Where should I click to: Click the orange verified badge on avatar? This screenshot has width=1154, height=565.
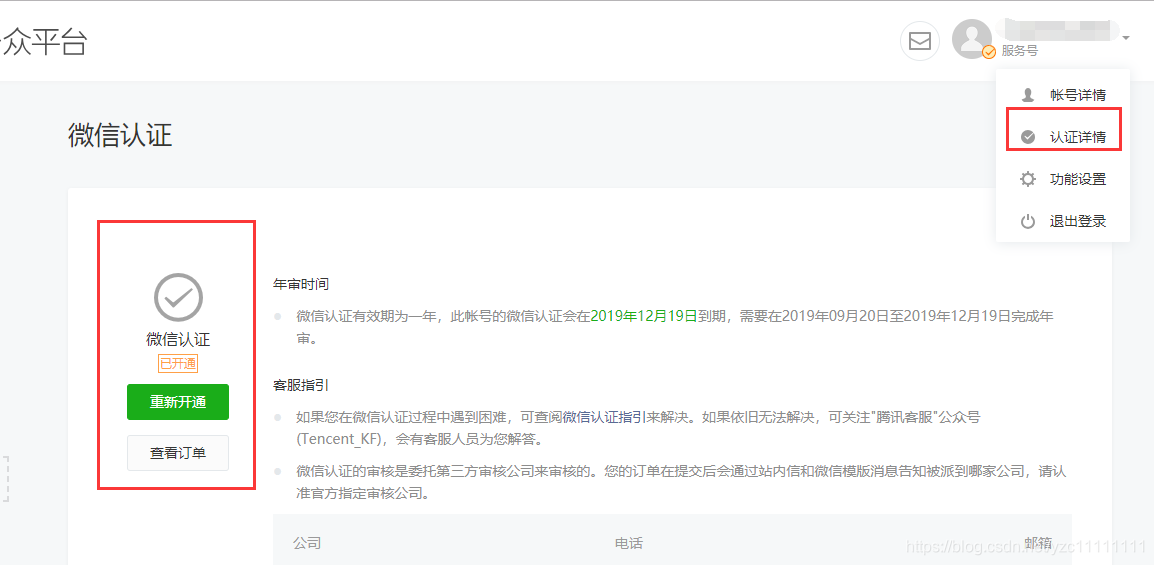pos(989,51)
